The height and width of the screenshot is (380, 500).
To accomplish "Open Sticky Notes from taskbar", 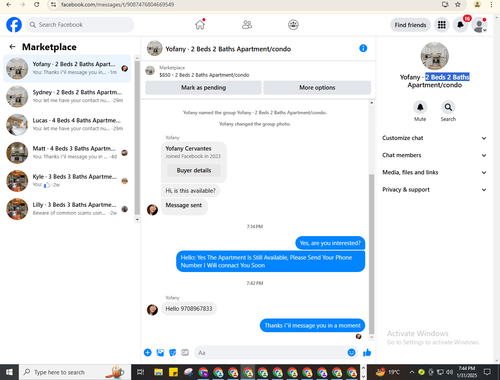I will click(x=173, y=372).
